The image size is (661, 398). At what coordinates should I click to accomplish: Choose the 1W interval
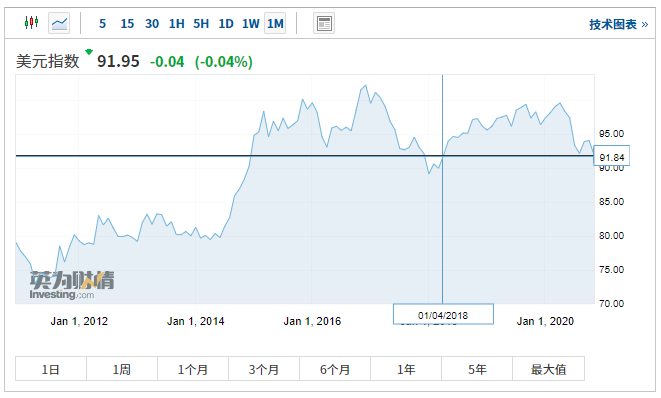click(x=250, y=24)
